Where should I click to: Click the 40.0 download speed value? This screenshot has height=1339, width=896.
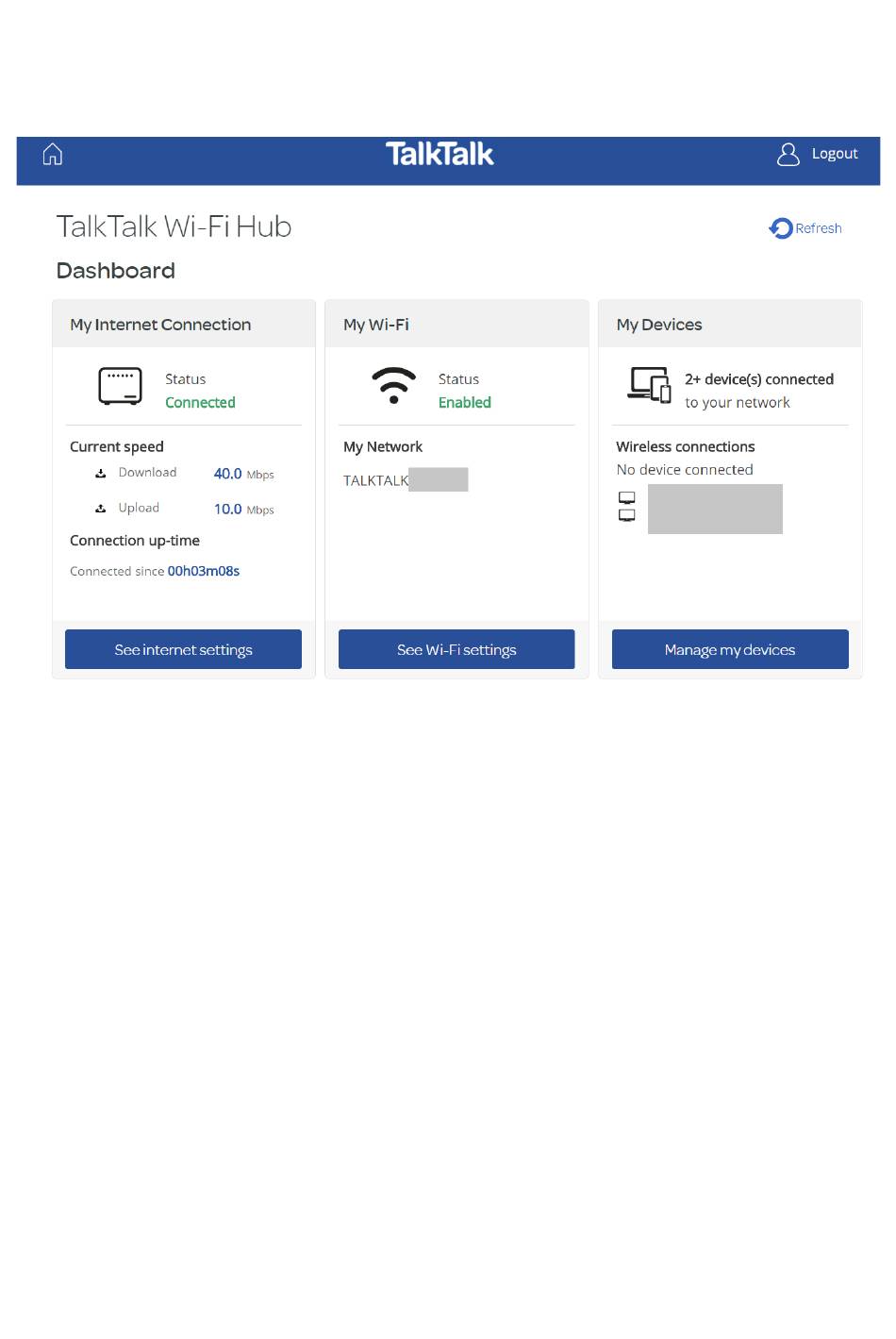tap(227, 474)
